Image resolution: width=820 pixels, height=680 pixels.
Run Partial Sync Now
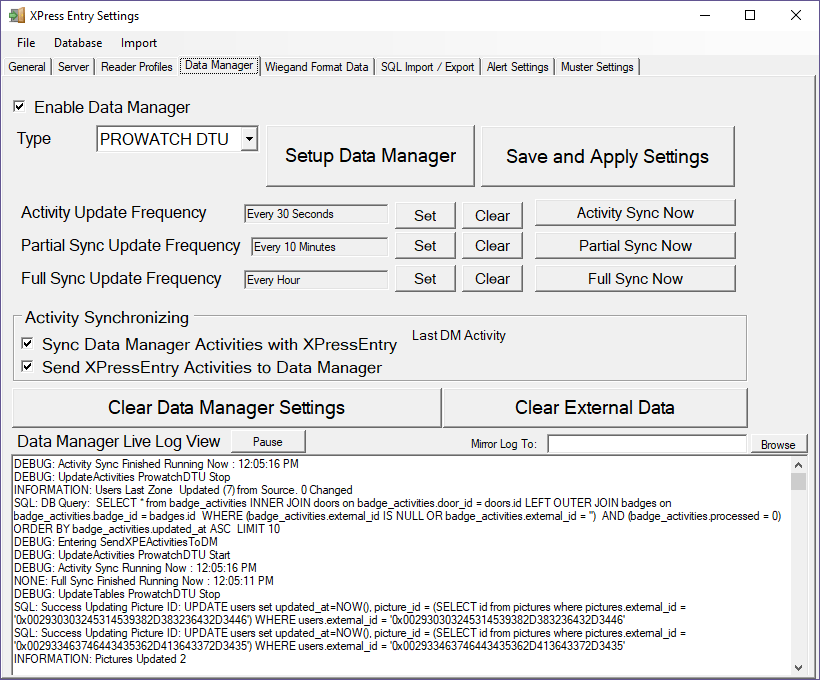635,246
